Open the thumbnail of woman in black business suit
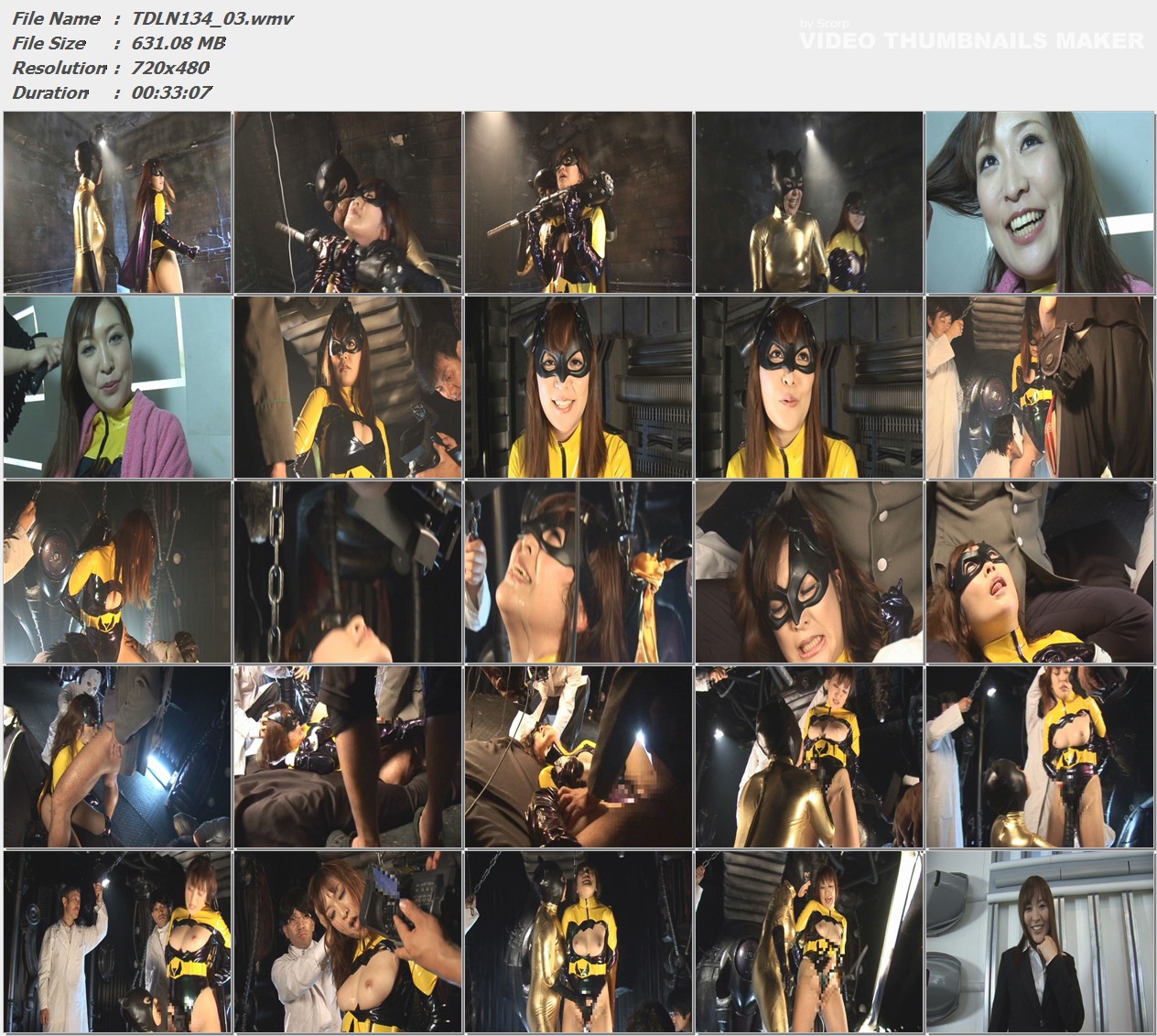Screen dimensions: 1157x1036 1040,941
